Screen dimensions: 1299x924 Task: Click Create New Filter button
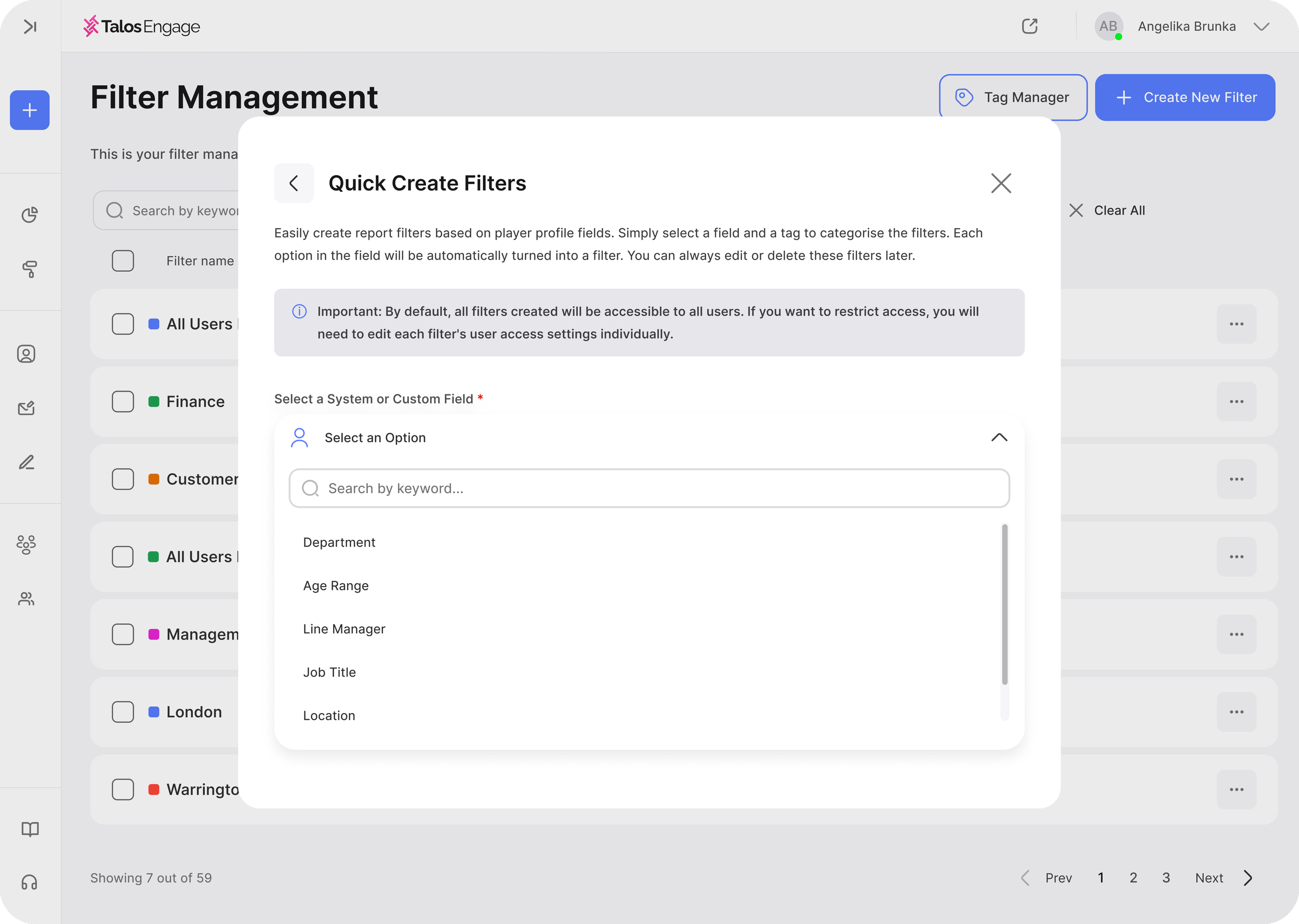(1185, 97)
